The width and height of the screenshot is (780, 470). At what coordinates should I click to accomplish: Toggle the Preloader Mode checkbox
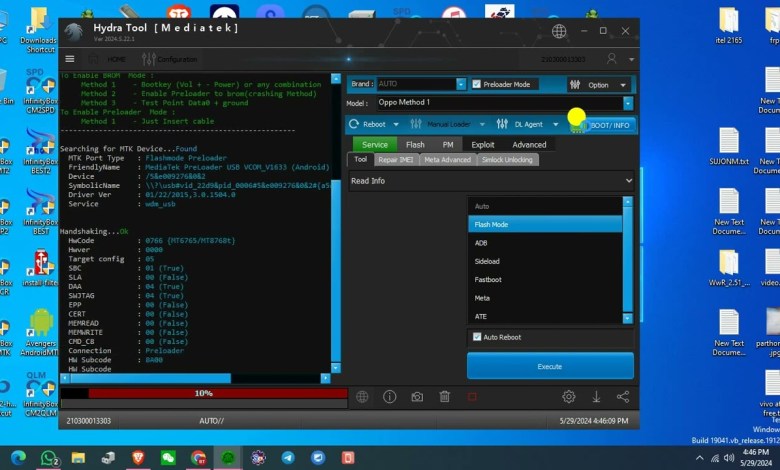(477, 84)
